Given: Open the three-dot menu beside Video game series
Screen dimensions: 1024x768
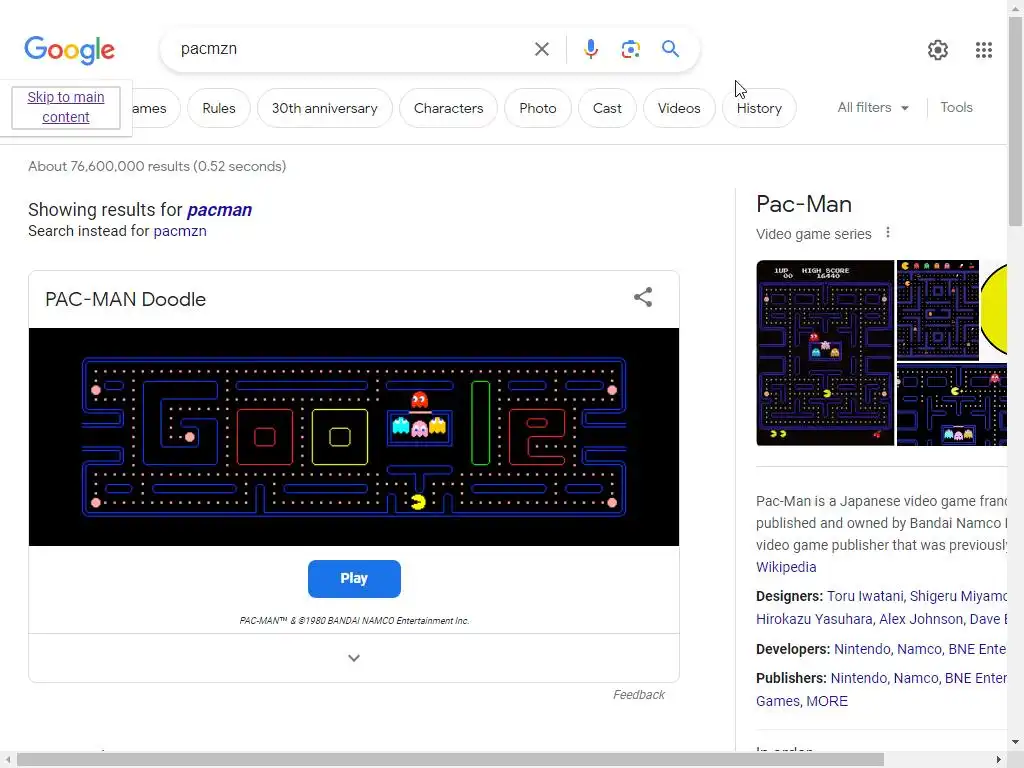Looking at the screenshot, I should [x=888, y=232].
